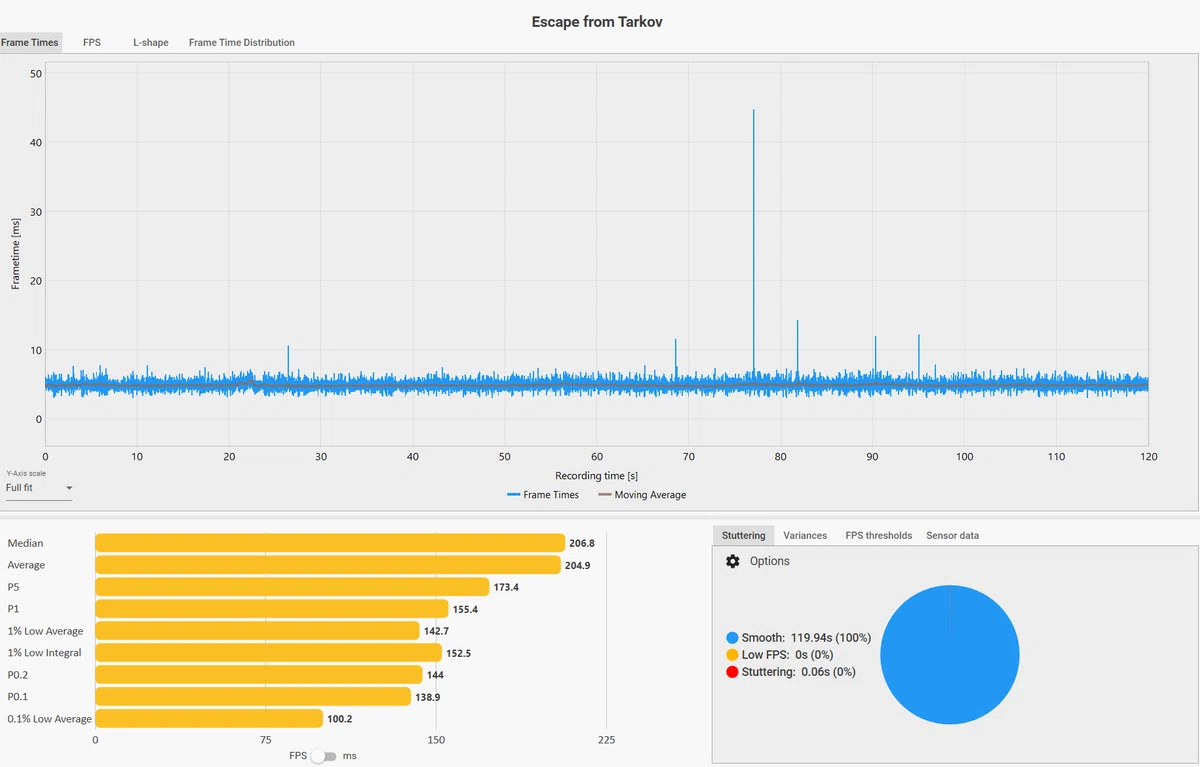Screen dimensions: 1200x767
Task: Open the FPS thresholds tab
Action: point(879,535)
